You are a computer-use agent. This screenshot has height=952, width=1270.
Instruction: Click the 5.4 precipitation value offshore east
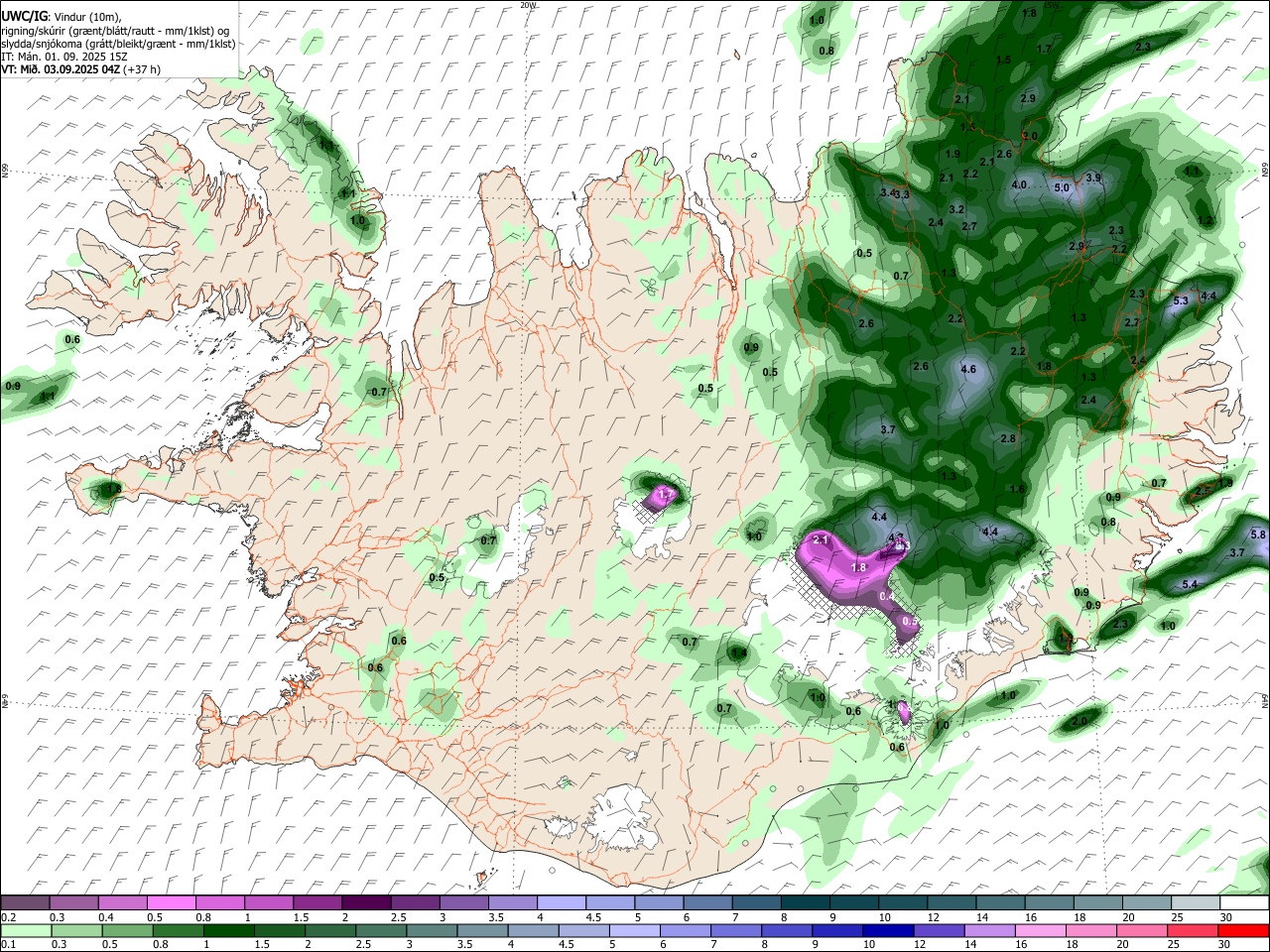tap(1191, 585)
